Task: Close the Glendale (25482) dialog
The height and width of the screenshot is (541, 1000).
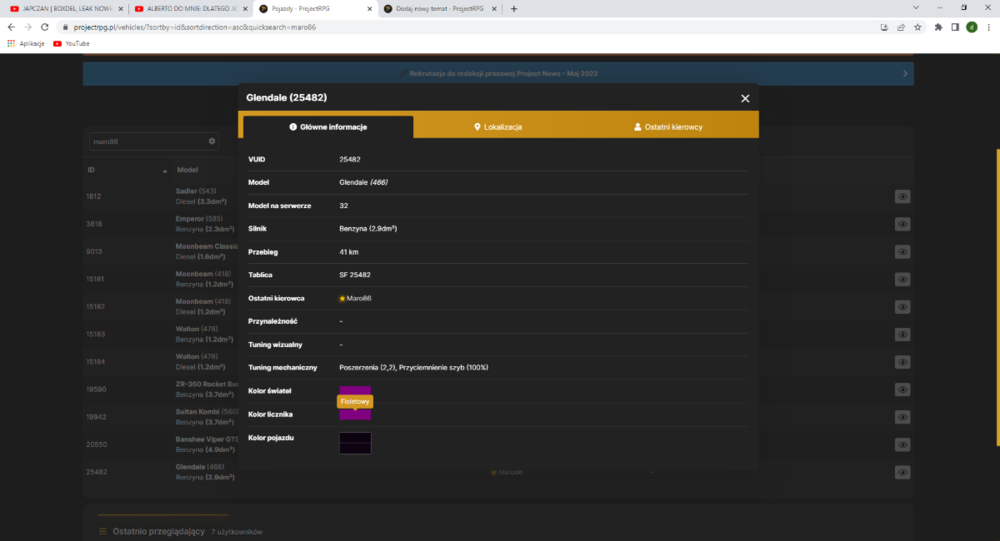Action: (745, 98)
